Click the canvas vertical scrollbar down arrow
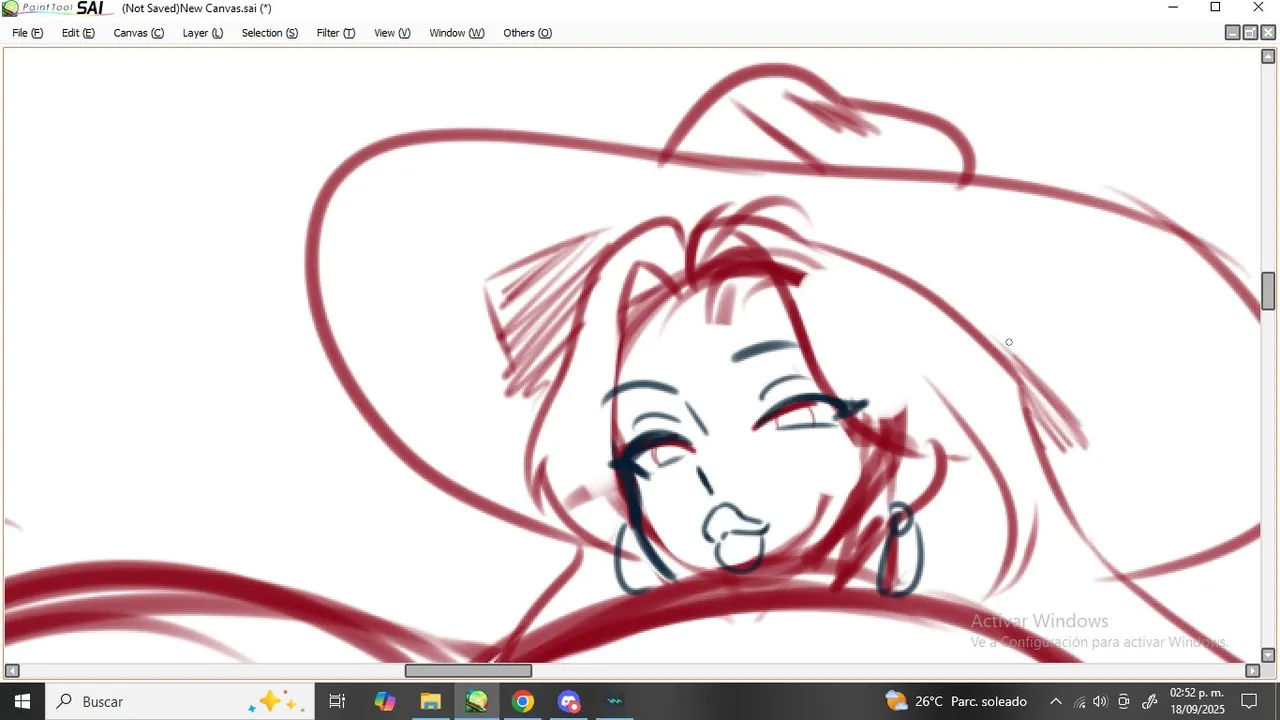 pos(1268,655)
